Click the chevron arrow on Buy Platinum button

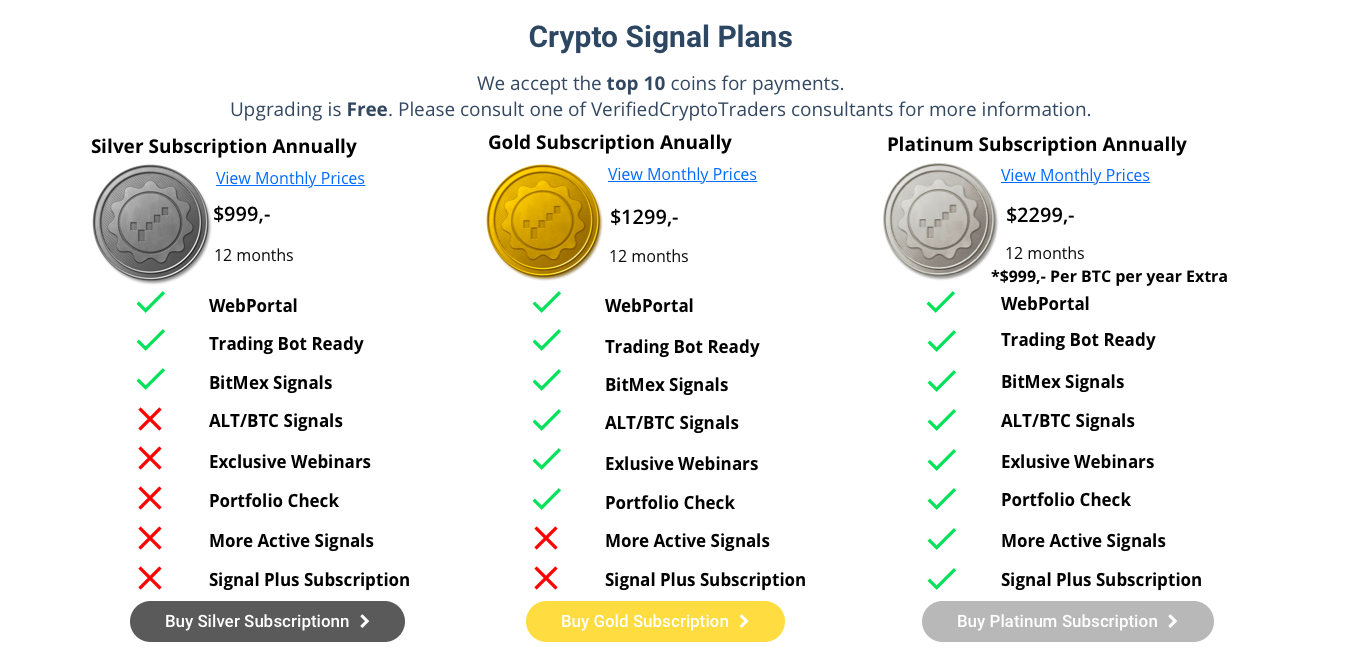1172,621
